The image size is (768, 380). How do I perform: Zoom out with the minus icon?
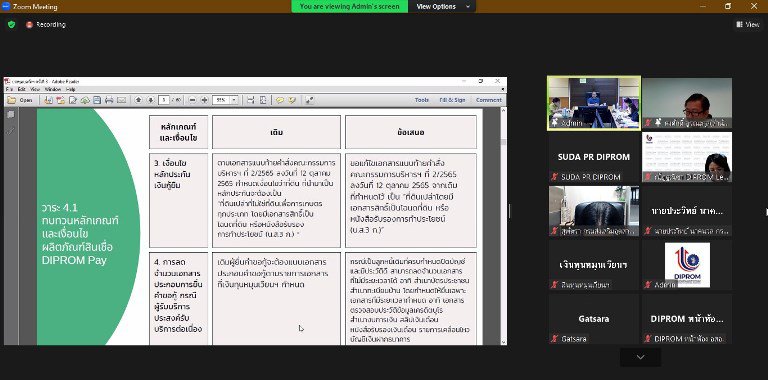(192, 100)
